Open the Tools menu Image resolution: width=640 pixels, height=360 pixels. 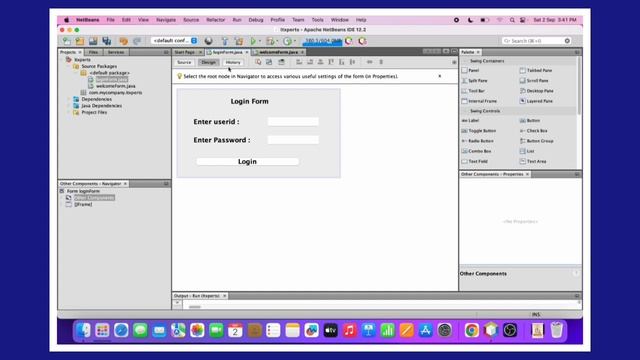tap(318, 20)
